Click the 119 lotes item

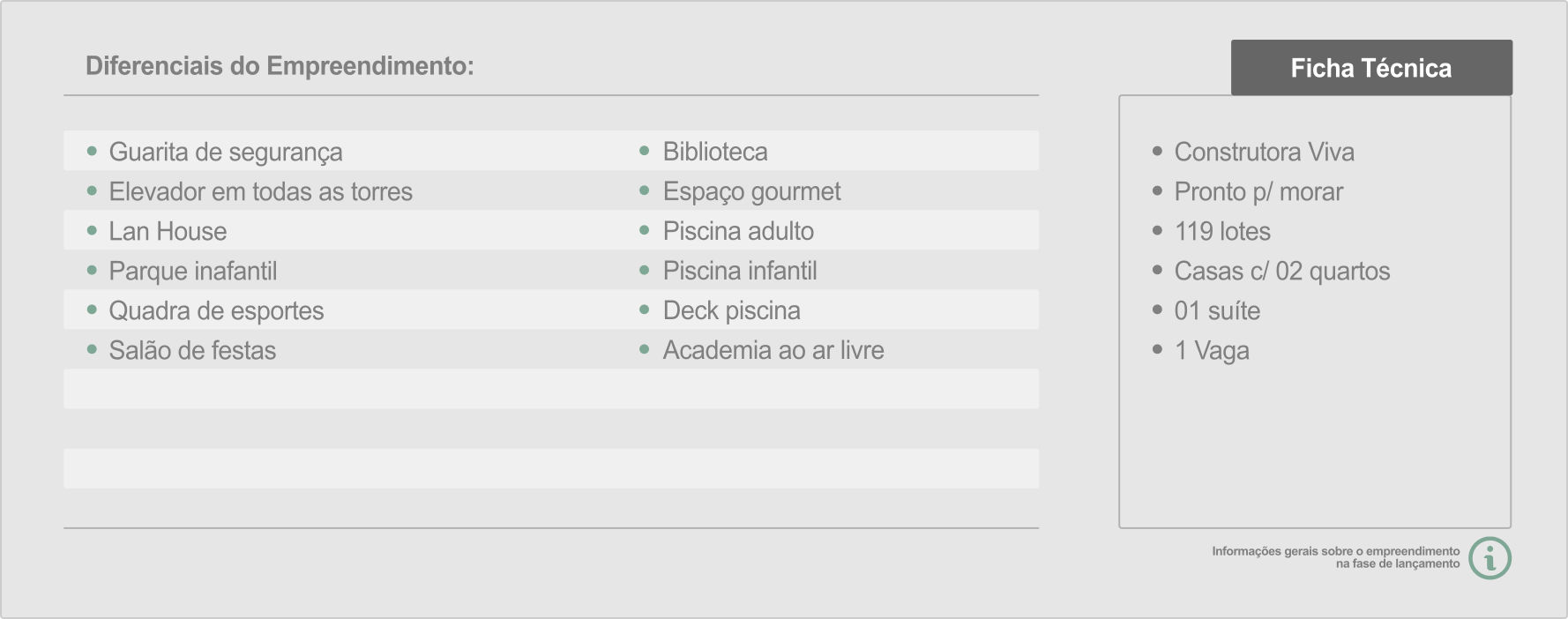pyautogui.click(x=1222, y=231)
